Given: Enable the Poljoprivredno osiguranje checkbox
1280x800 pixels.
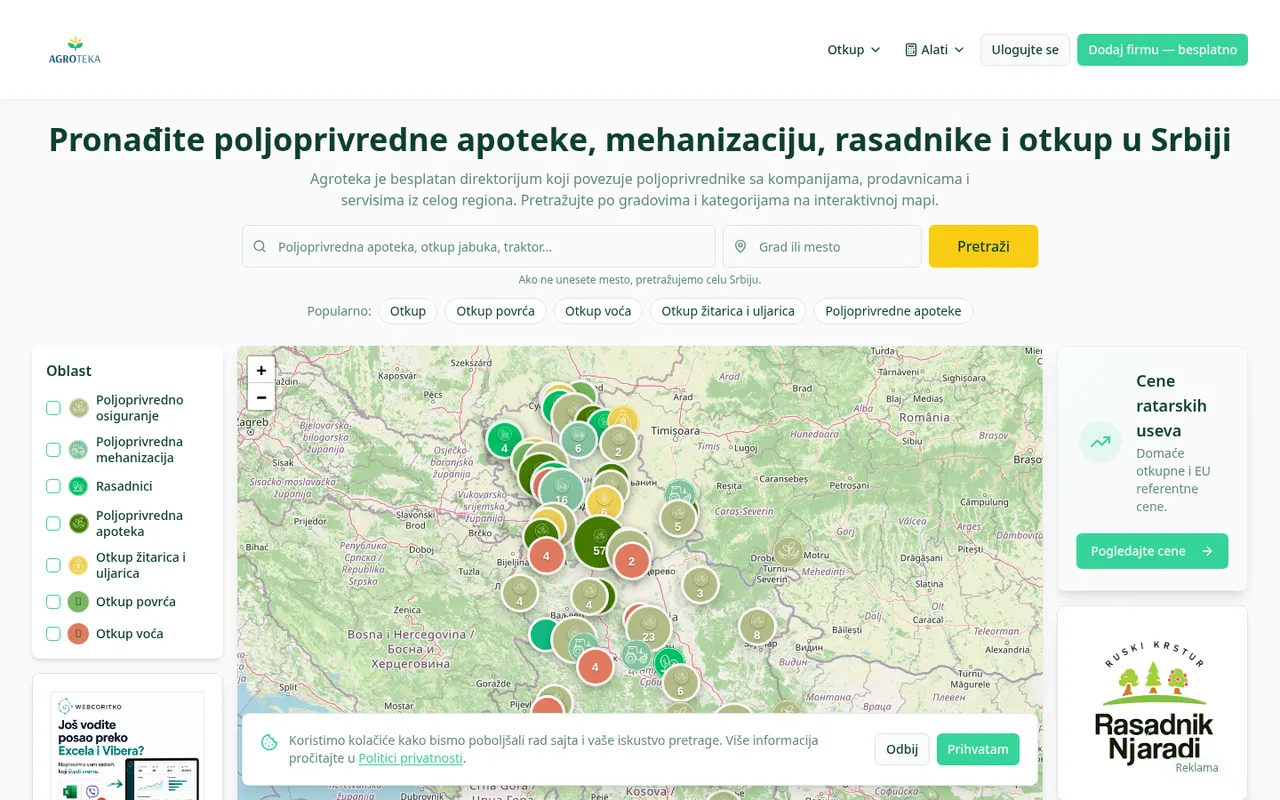Looking at the screenshot, I should 53,408.
